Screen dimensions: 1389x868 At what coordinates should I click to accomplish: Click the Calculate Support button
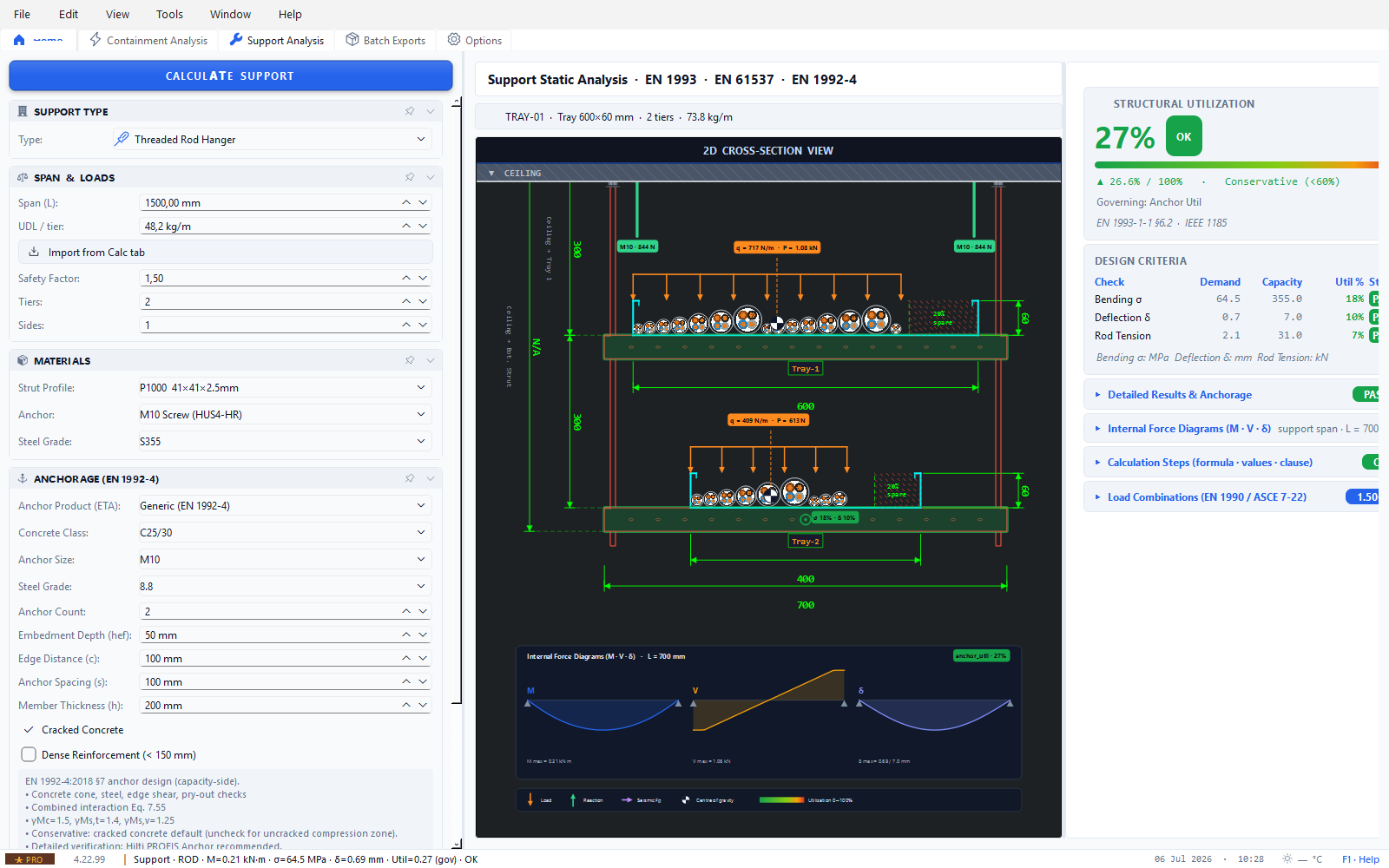click(x=230, y=76)
